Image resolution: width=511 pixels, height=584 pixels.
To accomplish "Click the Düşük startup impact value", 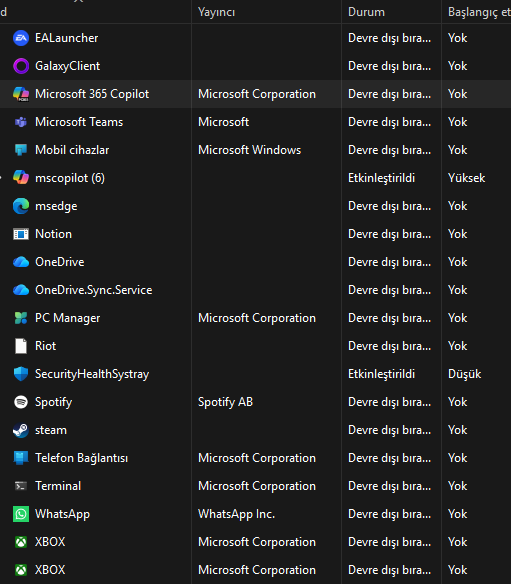I will (464, 374).
